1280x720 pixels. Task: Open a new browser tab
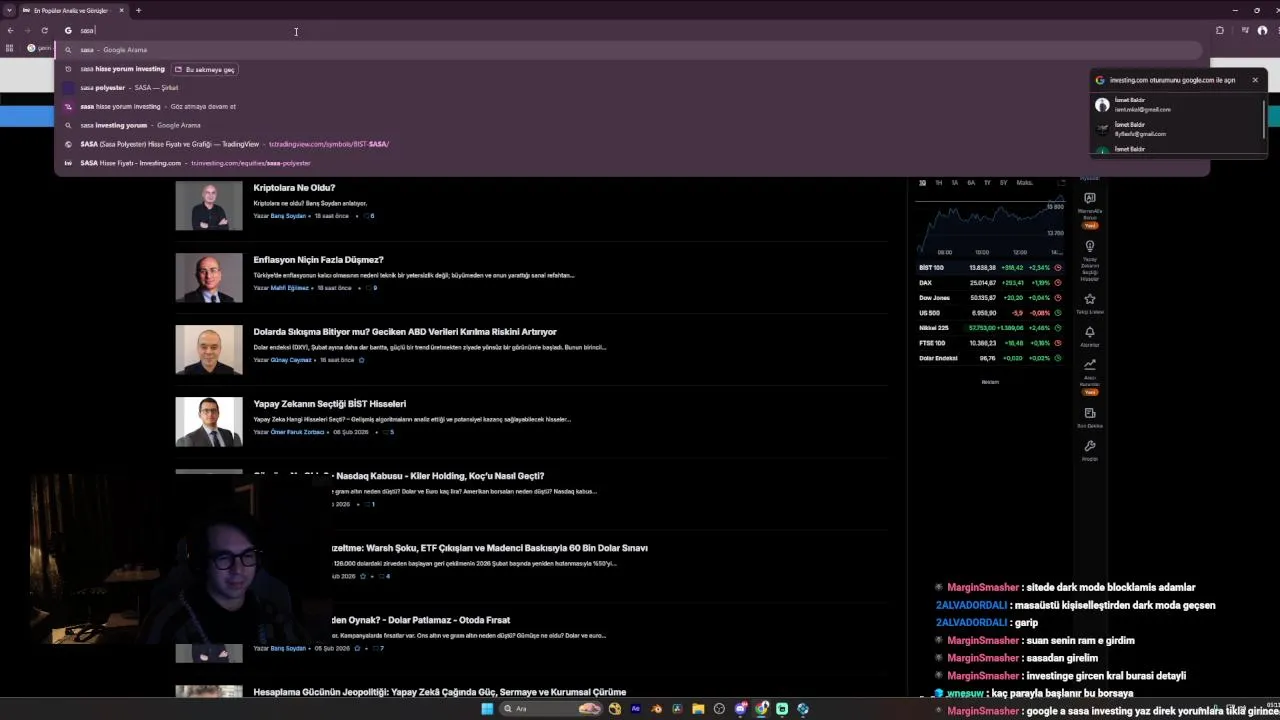(138, 10)
